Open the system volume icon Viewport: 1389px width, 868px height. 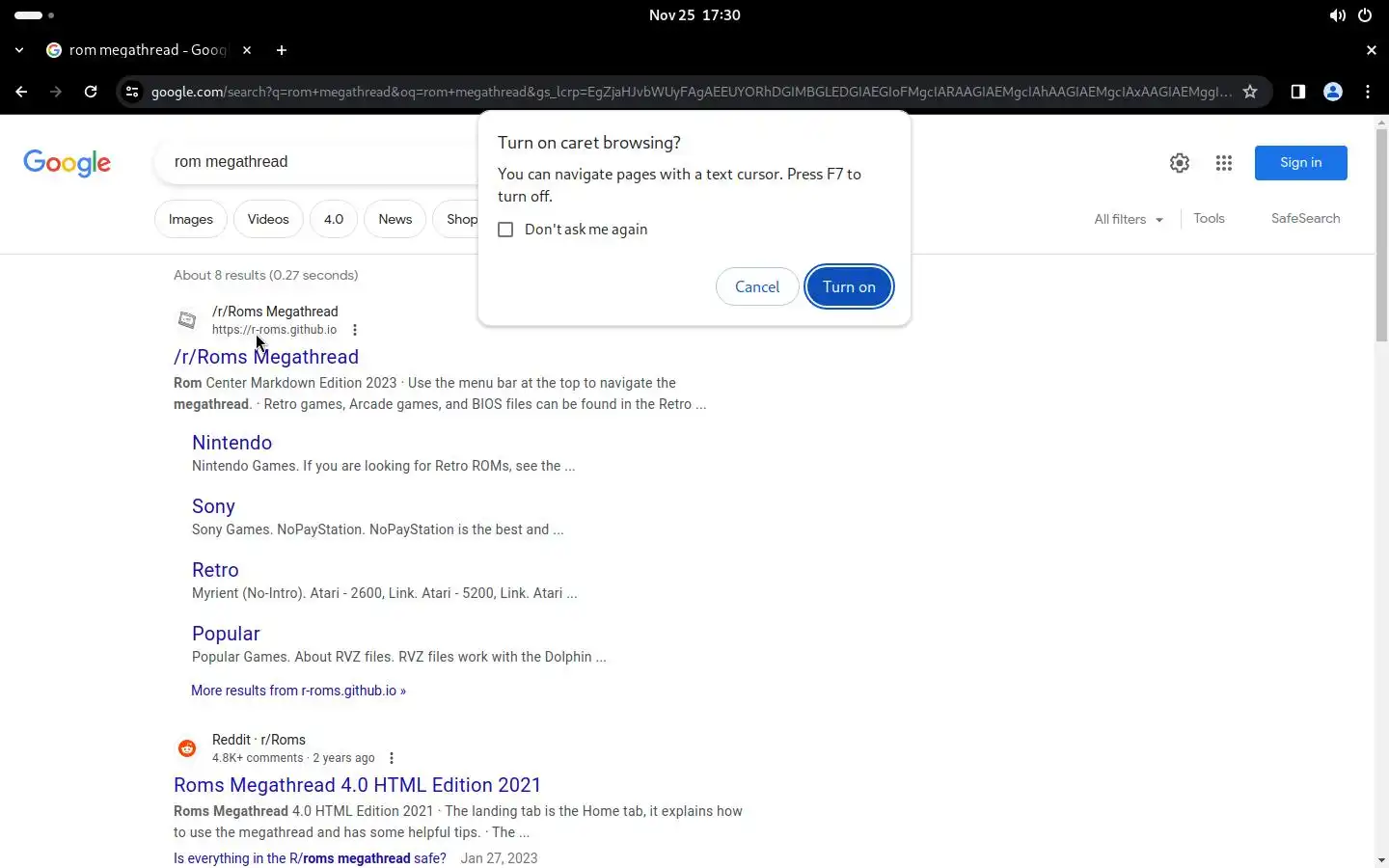pyautogui.click(x=1338, y=15)
